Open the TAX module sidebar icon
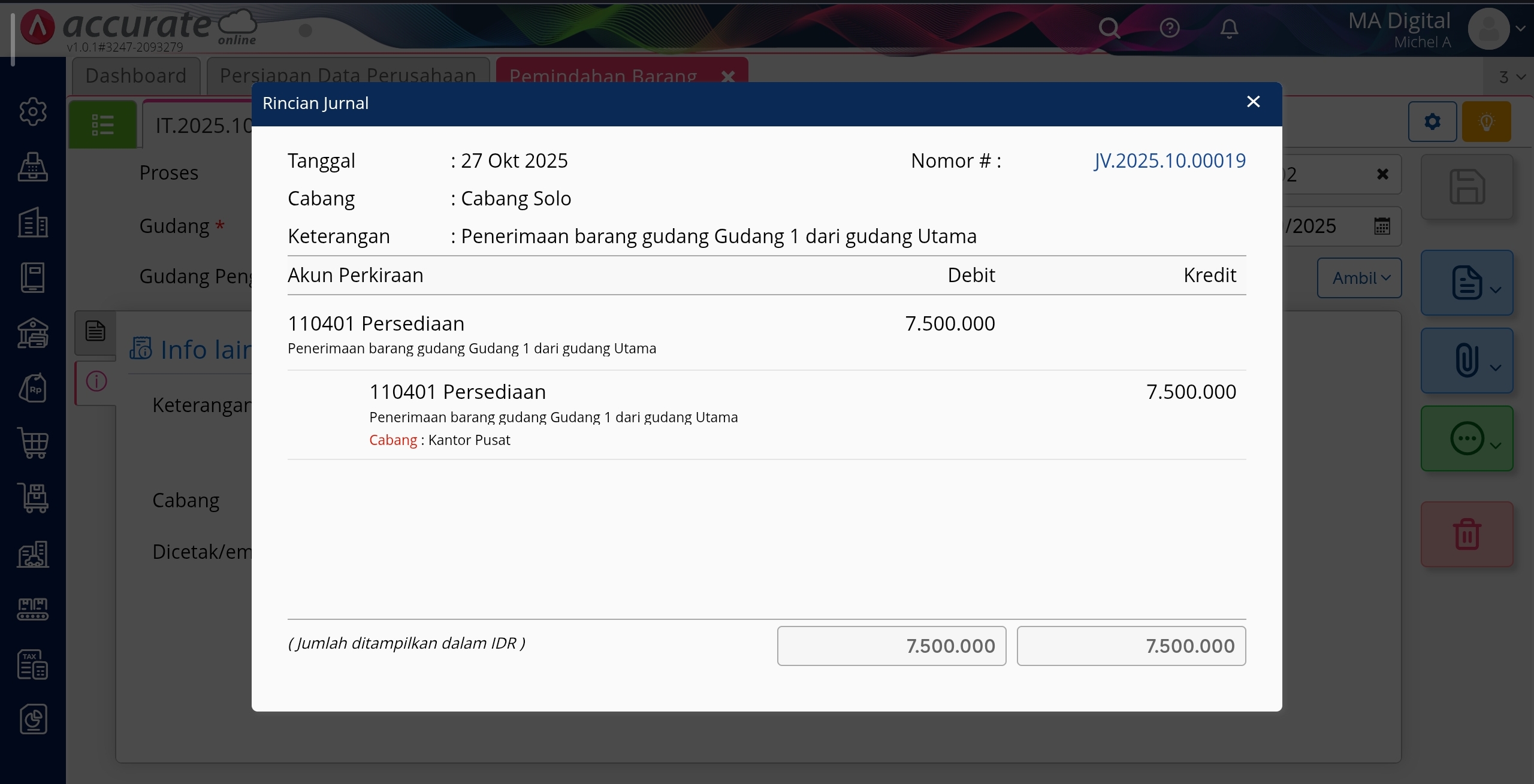The width and height of the screenshot is (1534, 784). click(x=33, y=664)
